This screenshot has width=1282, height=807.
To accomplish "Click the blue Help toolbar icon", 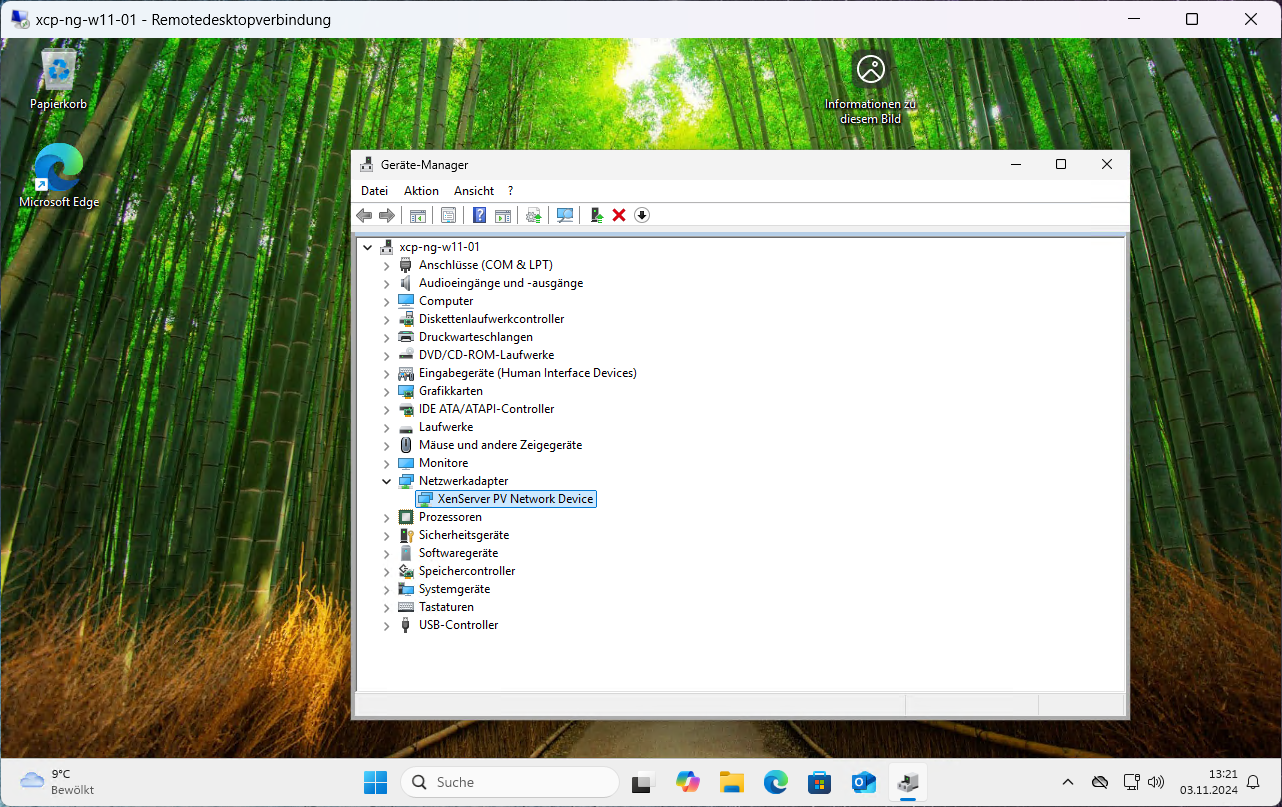I will pos(479,215).
